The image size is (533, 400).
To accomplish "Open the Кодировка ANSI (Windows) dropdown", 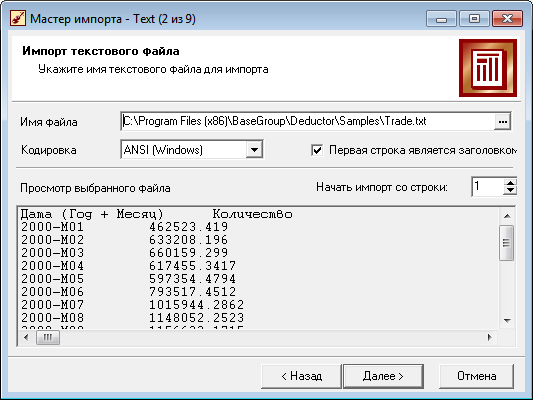I will tap(254, 150).
